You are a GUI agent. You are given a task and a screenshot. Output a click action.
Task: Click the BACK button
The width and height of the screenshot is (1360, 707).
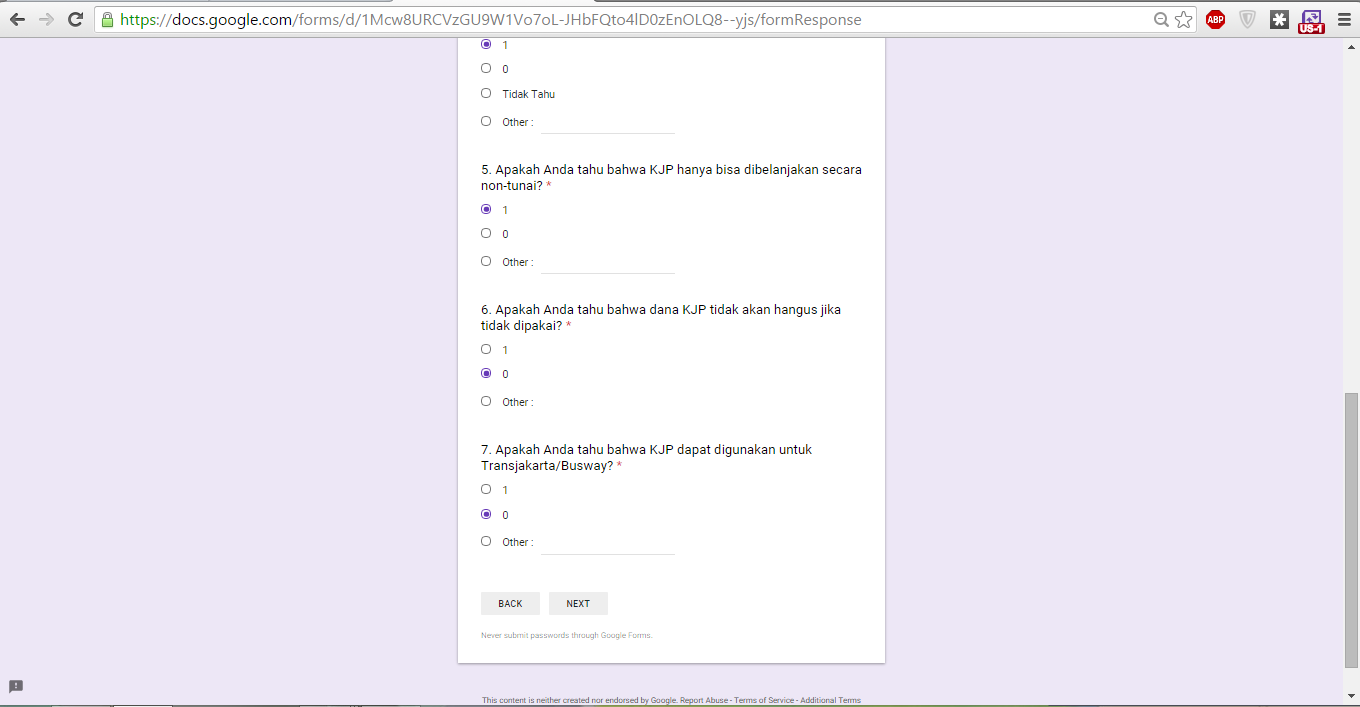point(510,603)
